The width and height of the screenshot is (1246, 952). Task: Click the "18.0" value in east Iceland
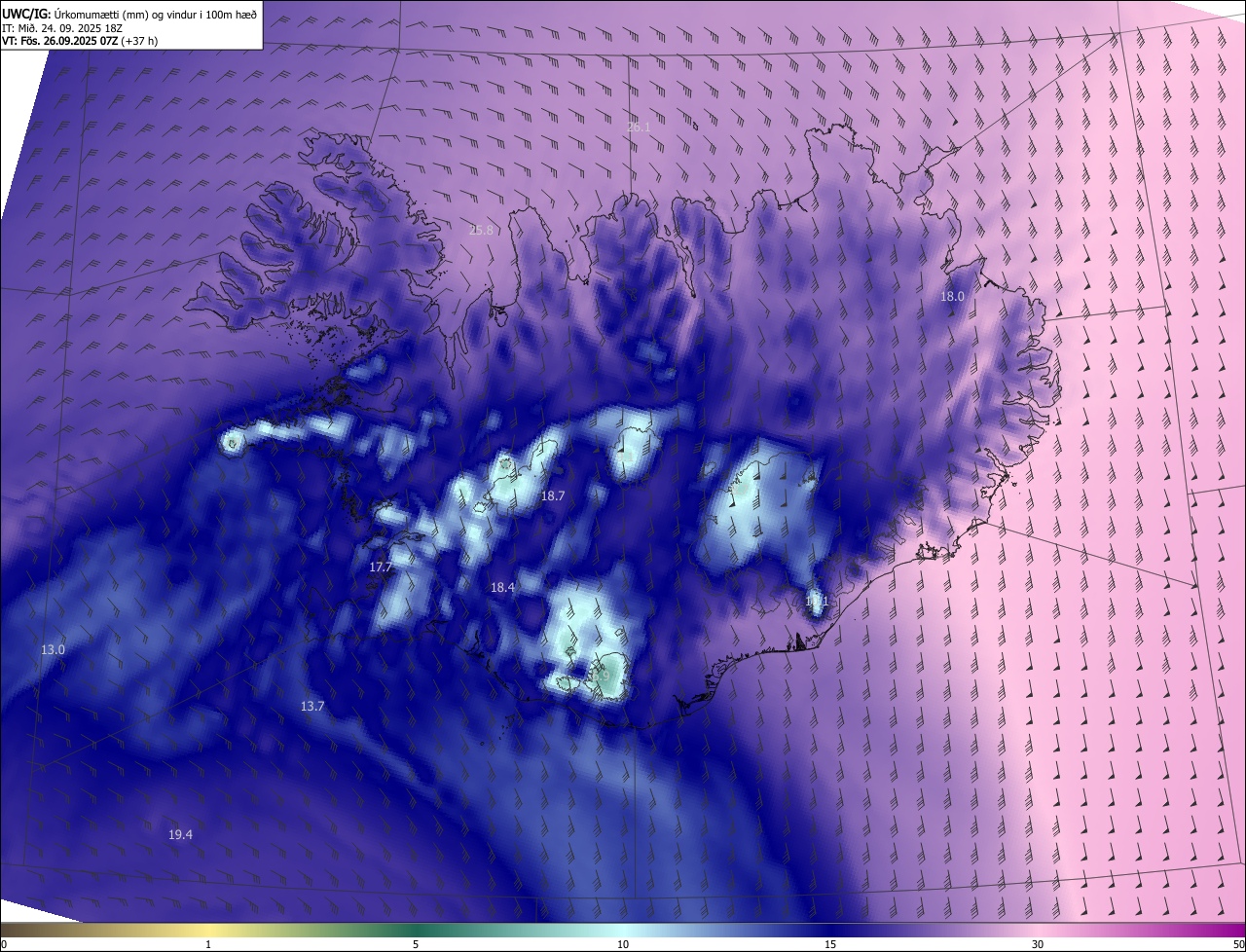pyautogui.click(x=952, y=296)
